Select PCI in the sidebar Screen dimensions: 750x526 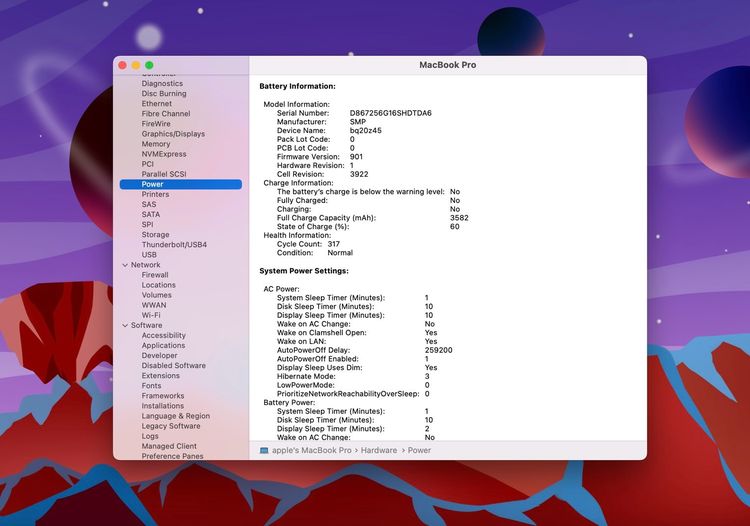pyautogui.click(x=147, y=164)
